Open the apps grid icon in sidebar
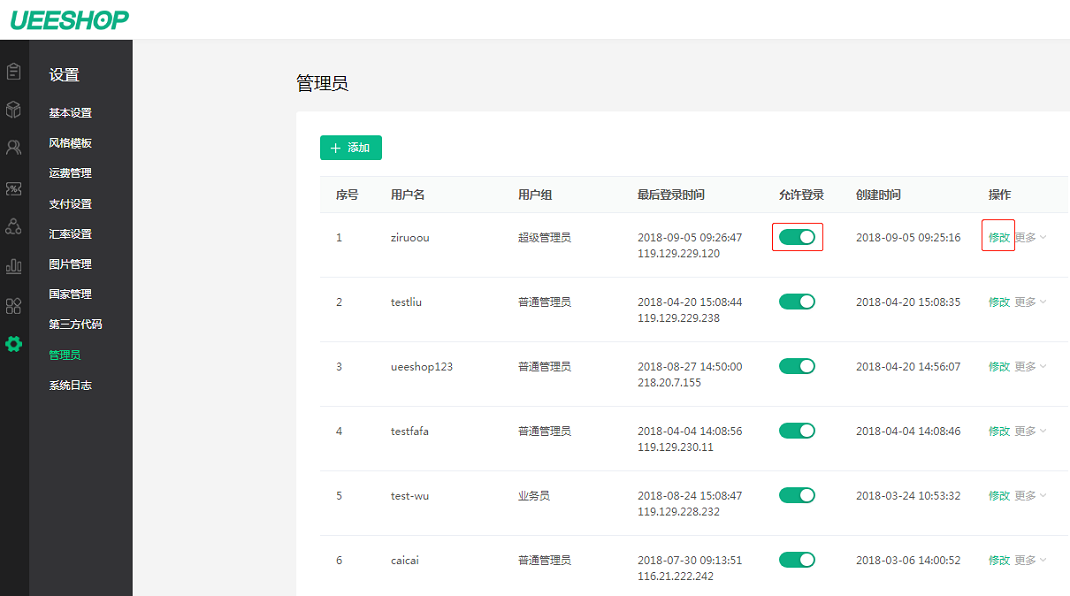This screenshot has width=1070, height=596. click(x=14, y=306)
